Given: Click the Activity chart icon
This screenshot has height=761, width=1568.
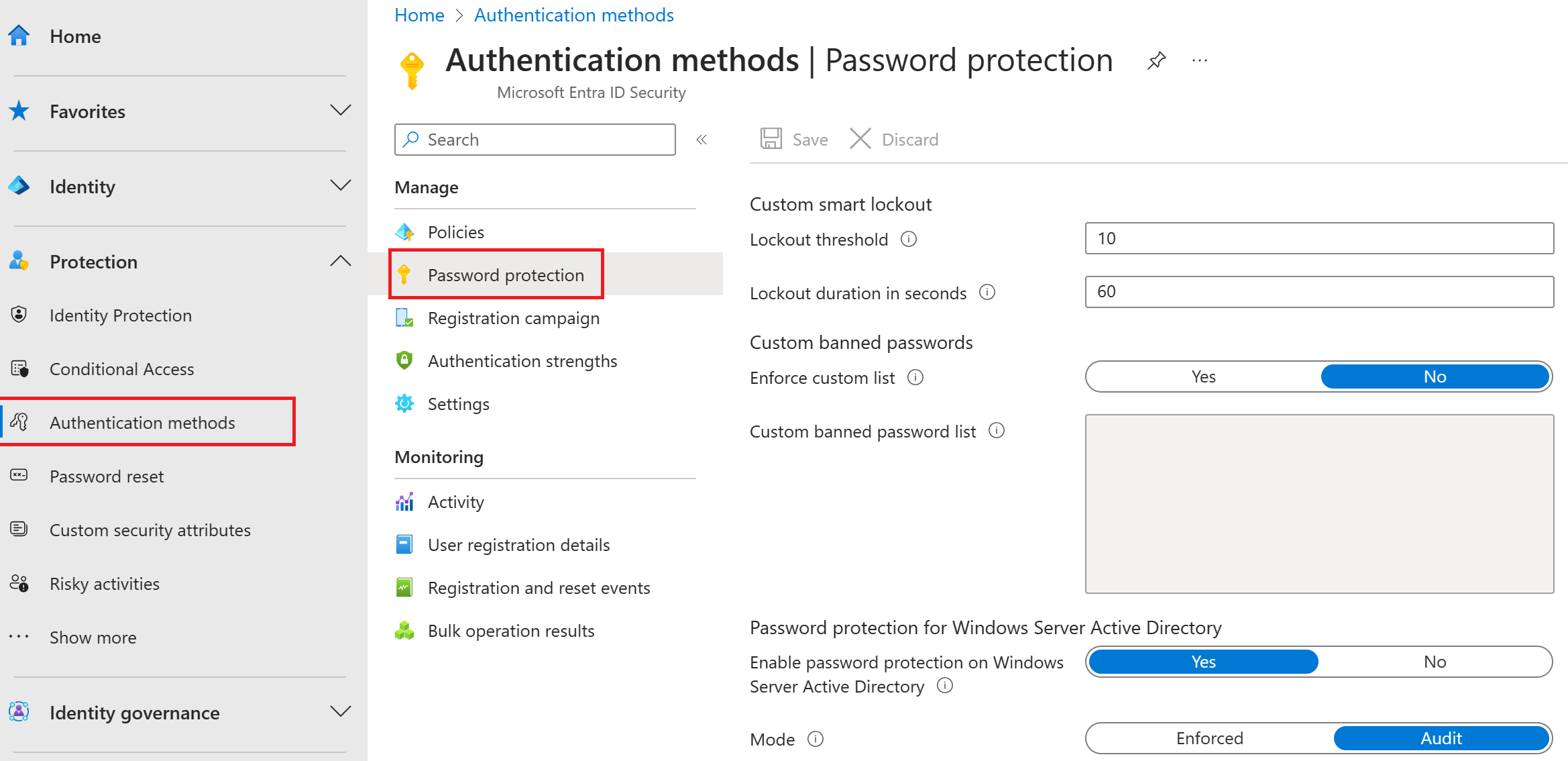Looking at the screenshot, I should [x=404, y=501].
